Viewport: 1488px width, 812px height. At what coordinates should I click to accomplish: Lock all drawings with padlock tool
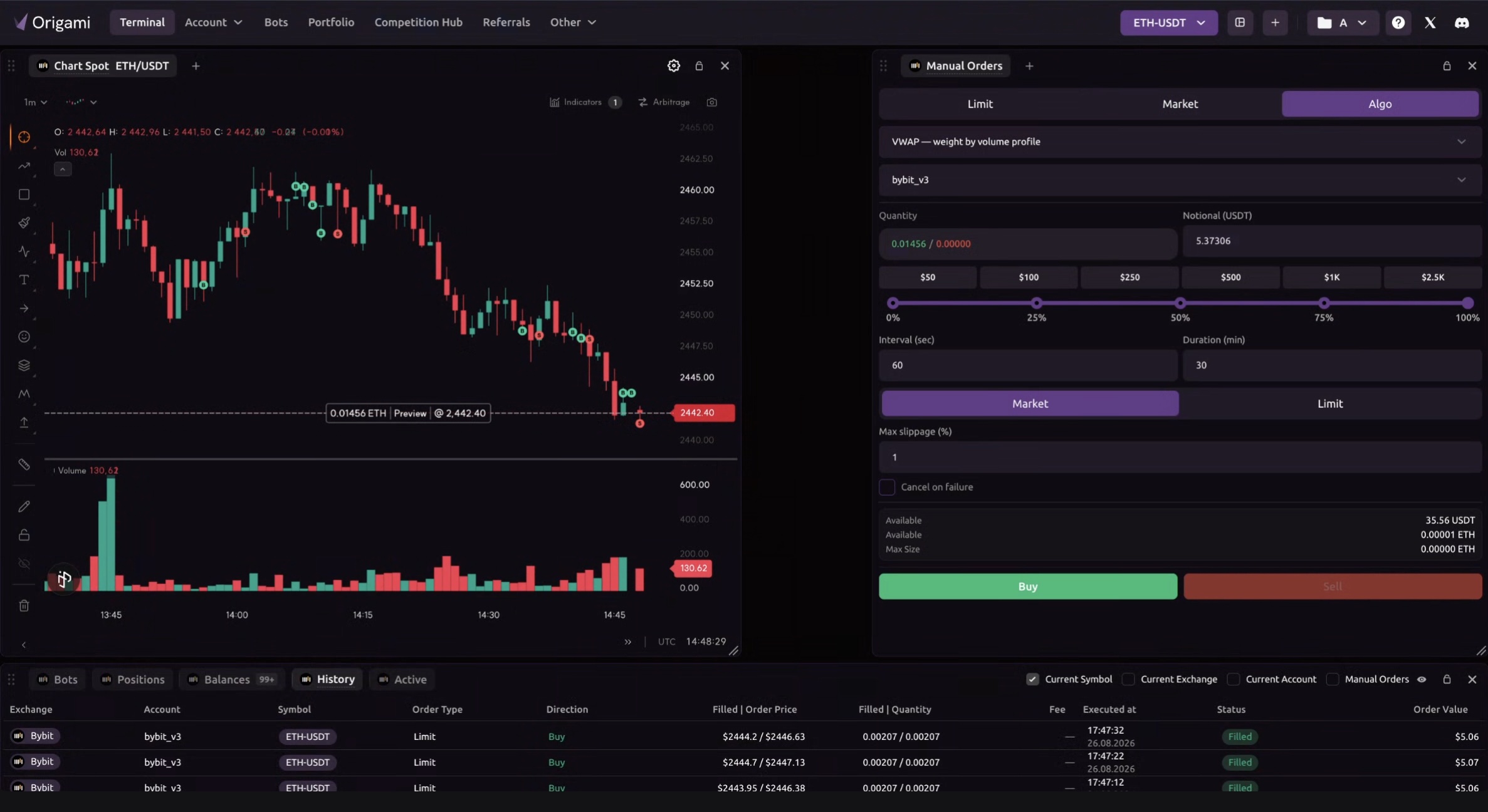(24, 535)
